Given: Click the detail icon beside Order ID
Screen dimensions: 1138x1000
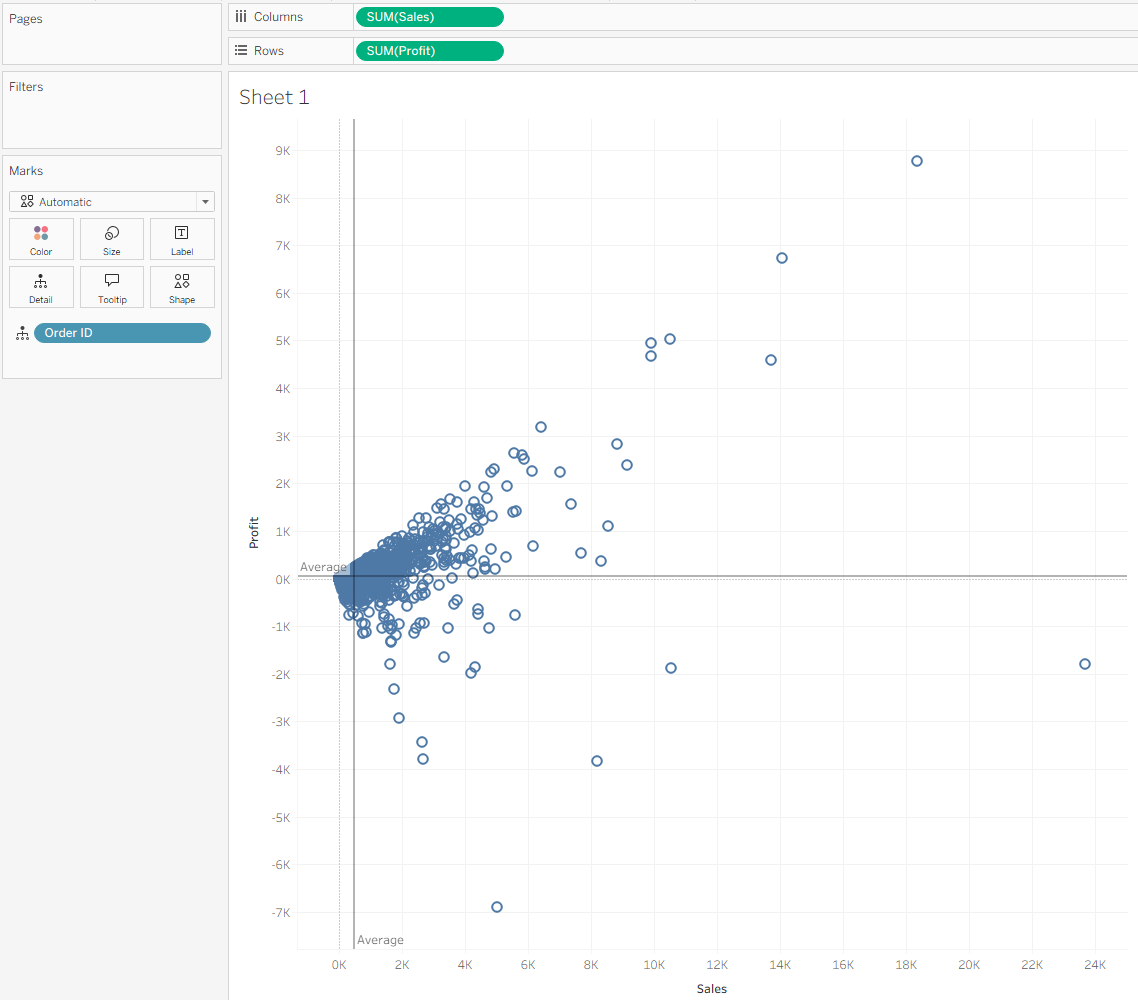Looking at the screenshot, I should 22,334.
